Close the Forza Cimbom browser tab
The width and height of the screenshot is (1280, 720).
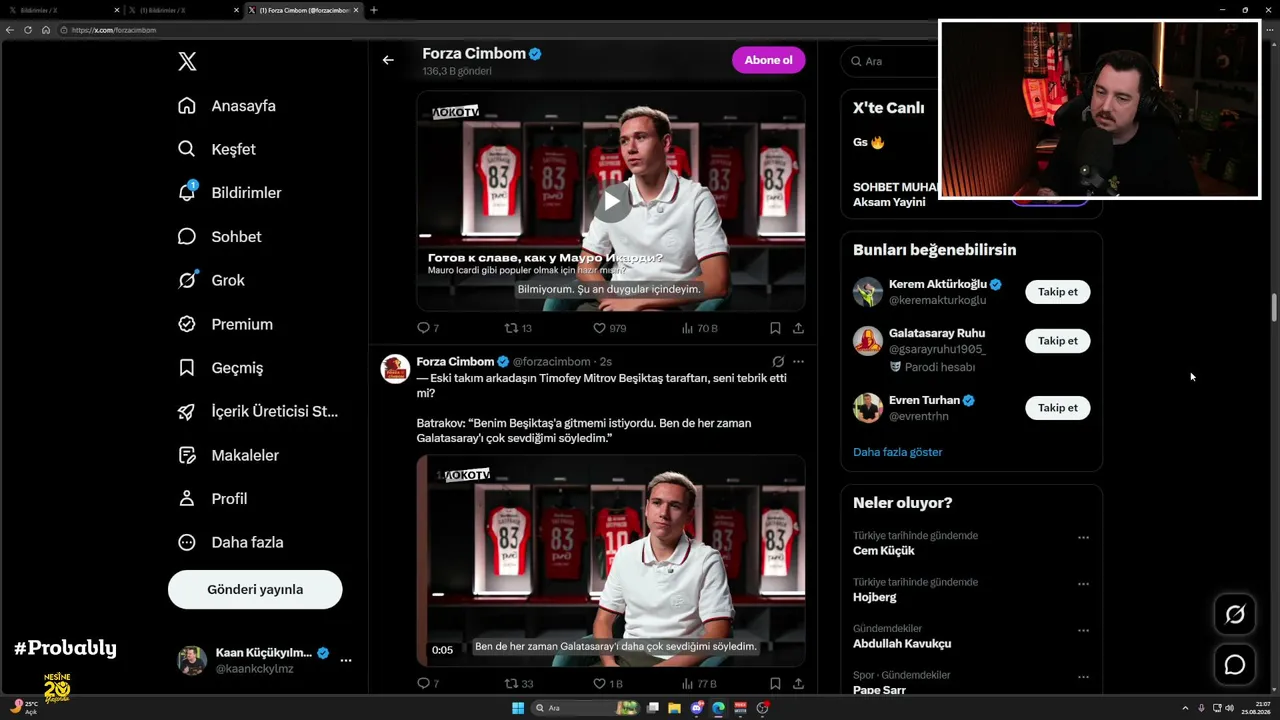pos(356,10)
